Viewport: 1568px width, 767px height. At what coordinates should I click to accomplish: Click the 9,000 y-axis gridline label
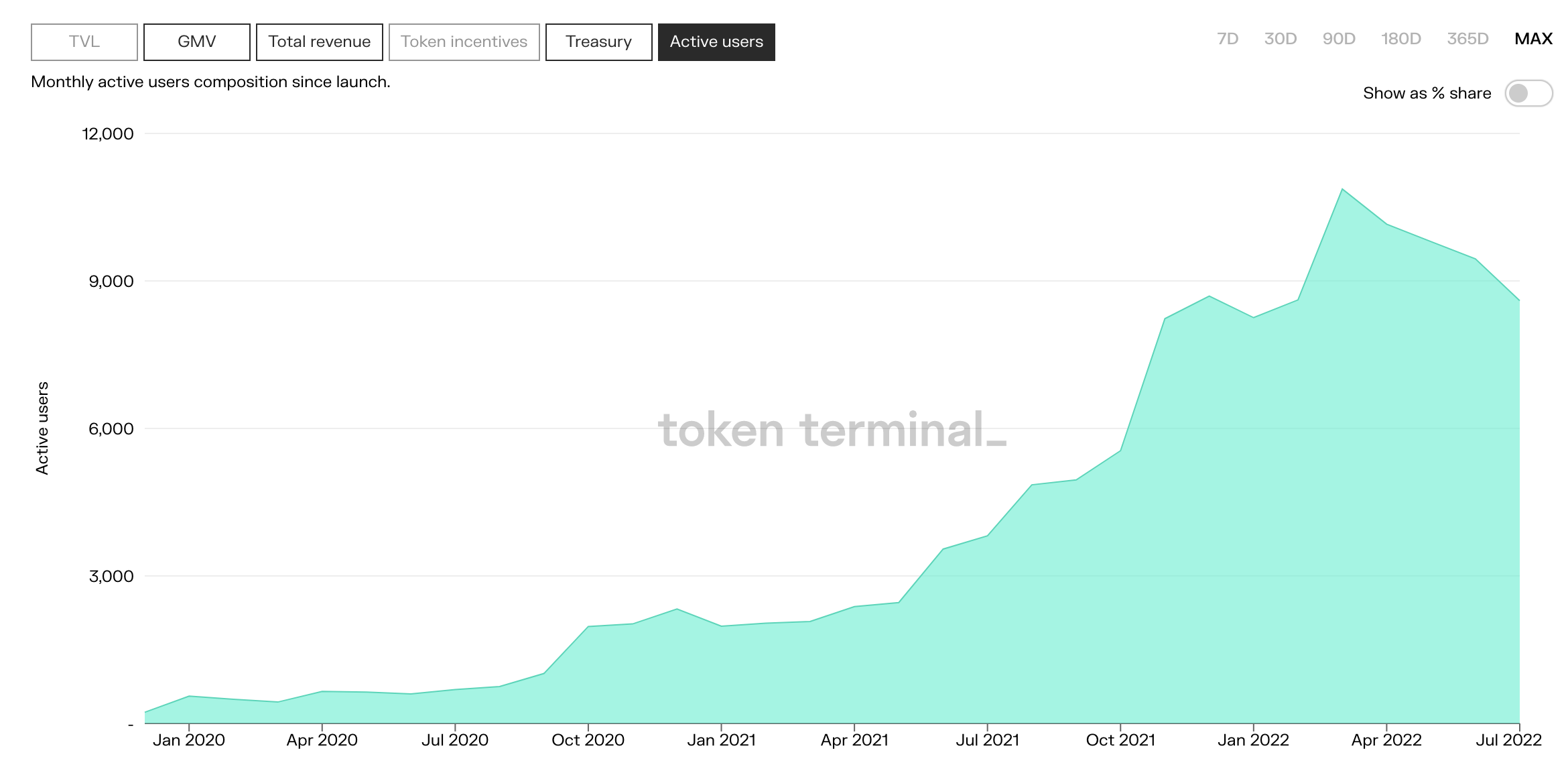[x=111, y=281]
